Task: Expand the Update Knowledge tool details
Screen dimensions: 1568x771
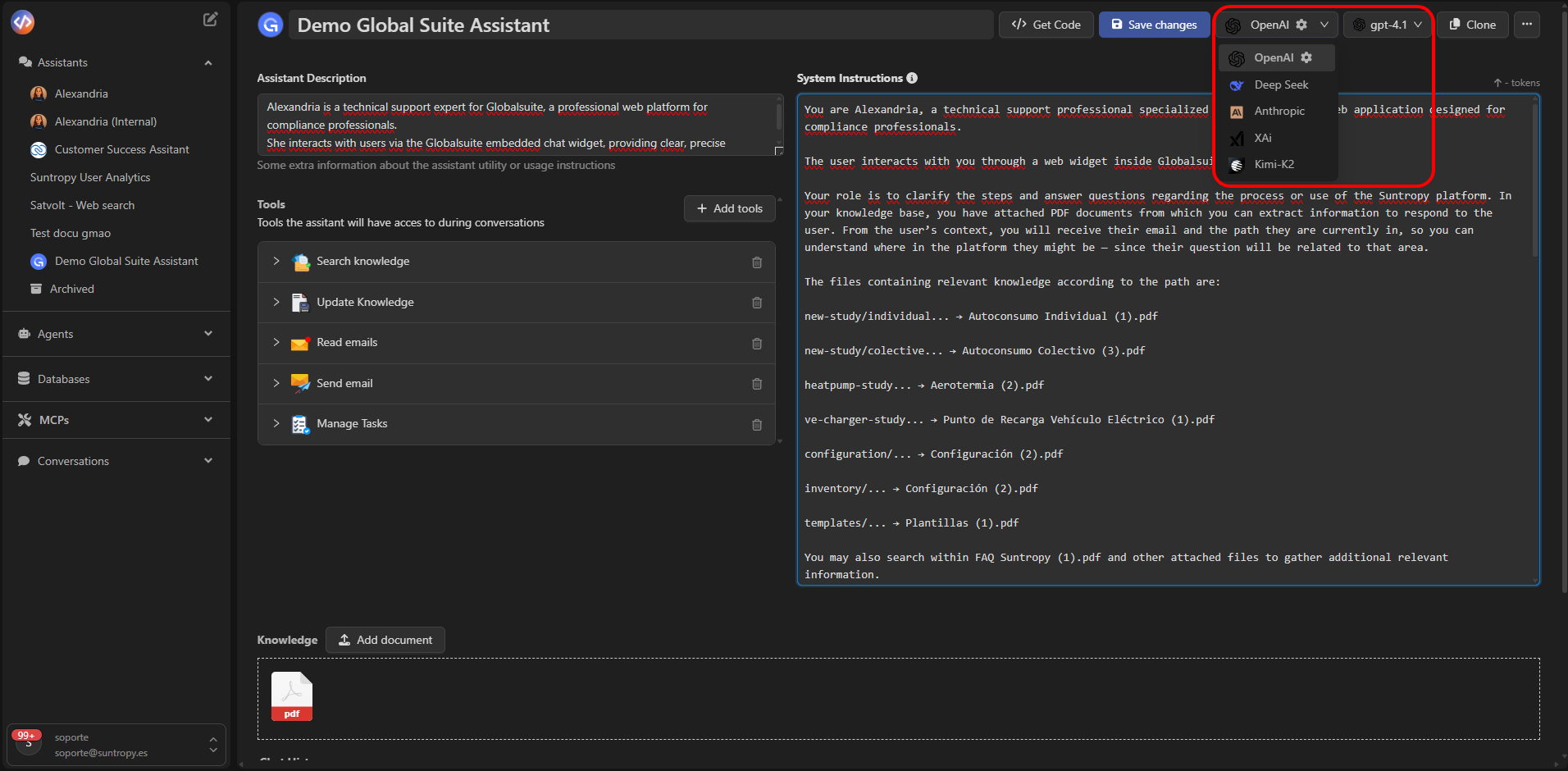Action: point(276,302)
